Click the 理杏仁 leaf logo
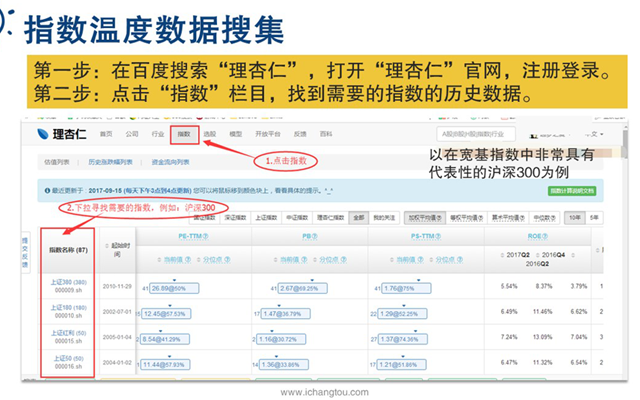 click(42, 134)
